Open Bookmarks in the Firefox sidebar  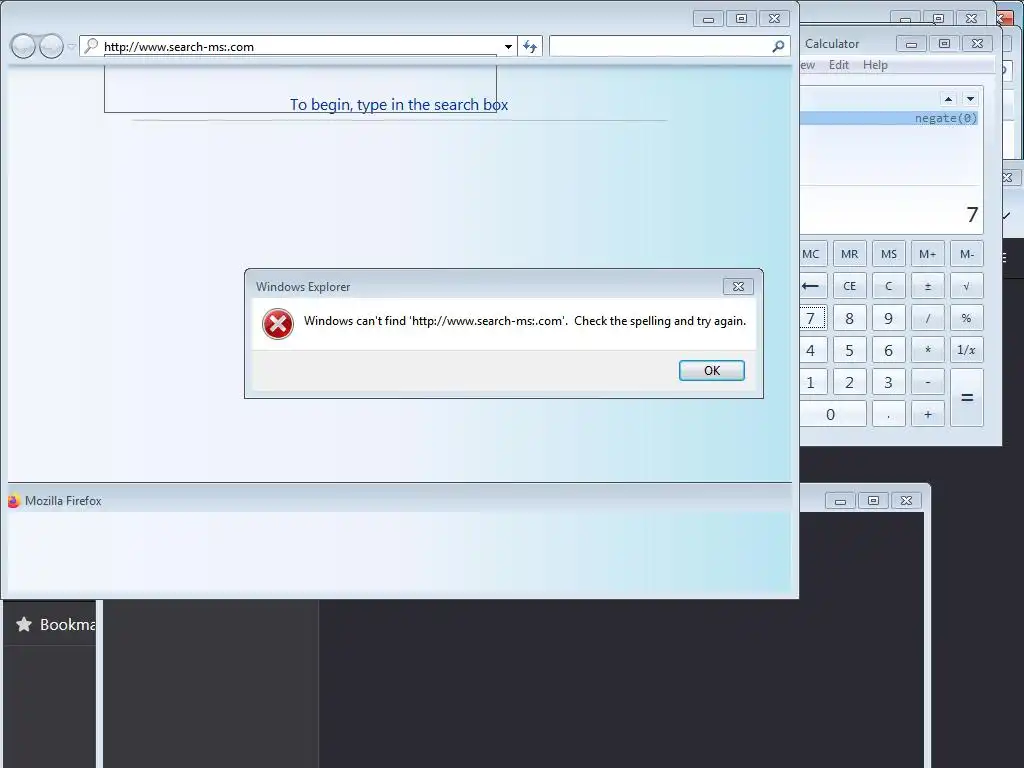(55, 624)
